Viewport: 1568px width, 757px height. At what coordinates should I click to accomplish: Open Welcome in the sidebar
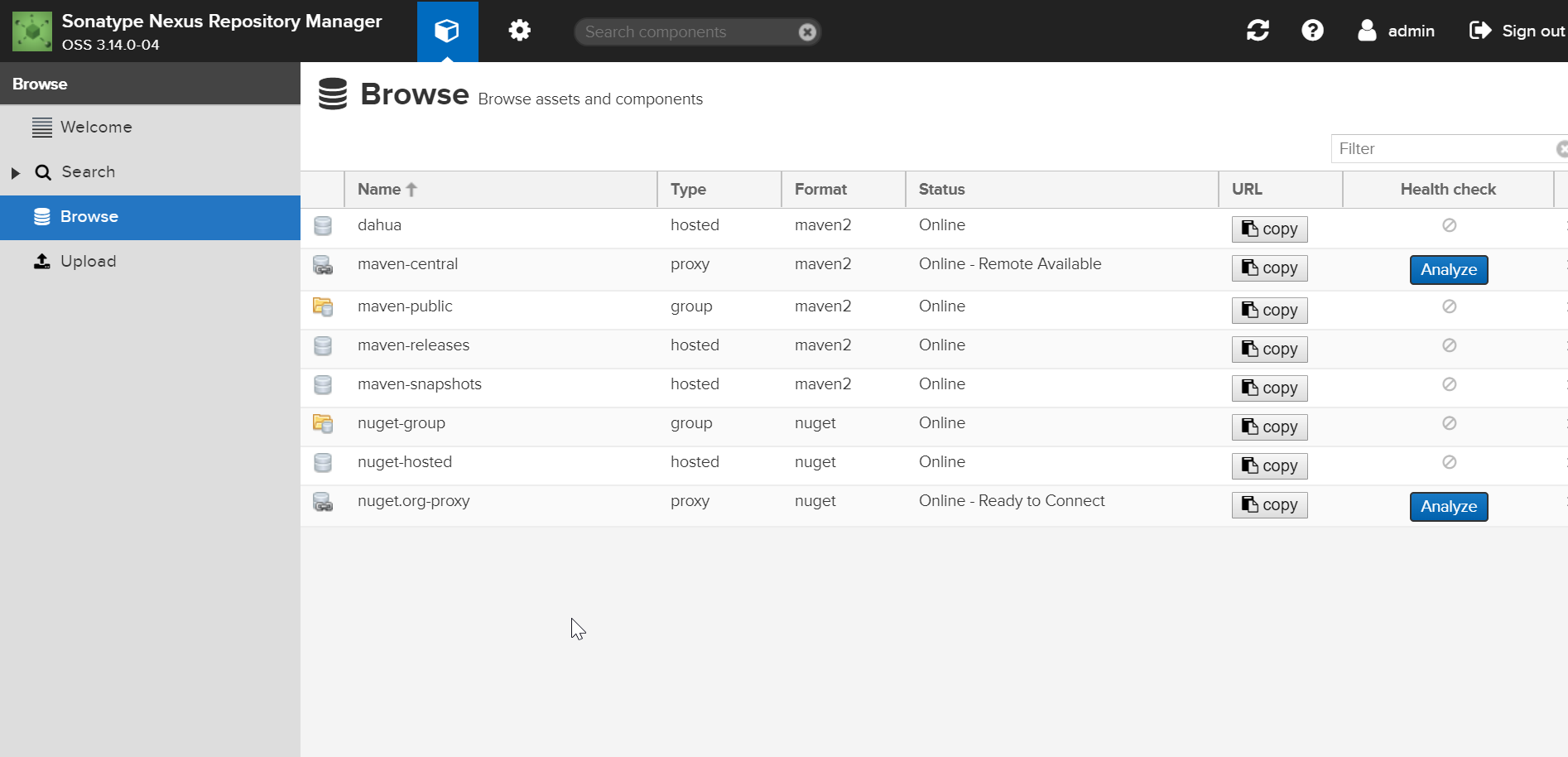(x=150, y=128)
